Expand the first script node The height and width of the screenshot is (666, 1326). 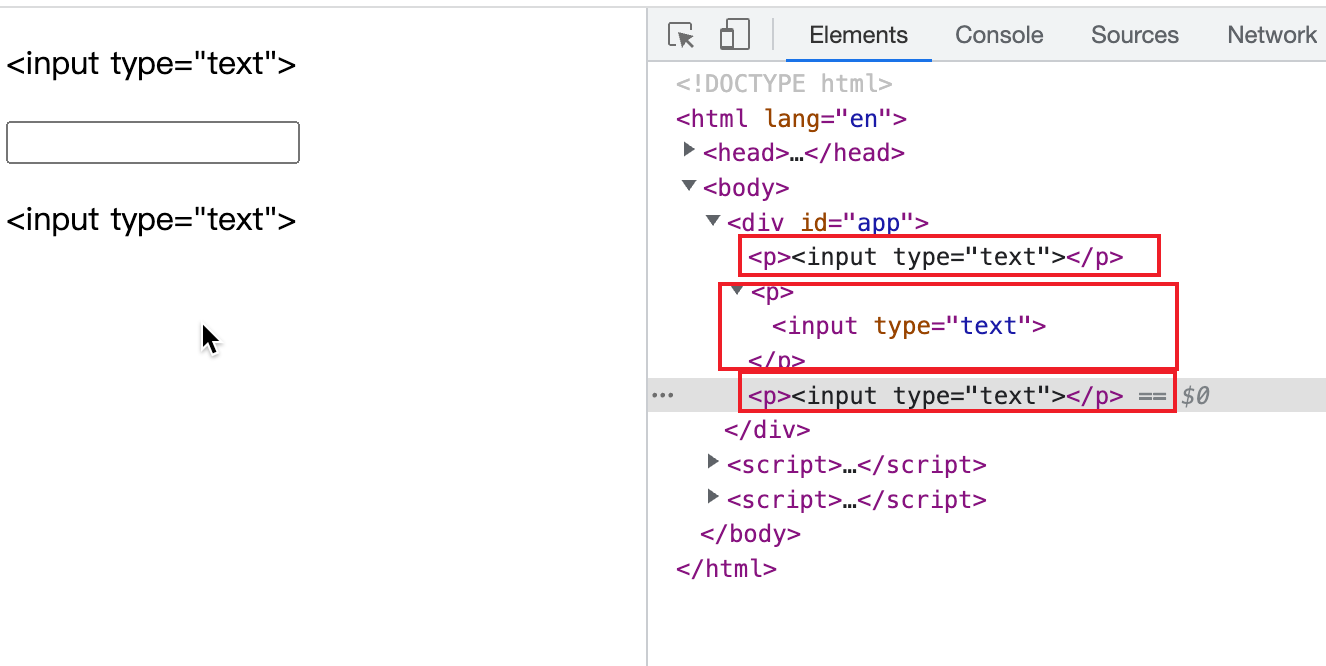coord(713,463)
